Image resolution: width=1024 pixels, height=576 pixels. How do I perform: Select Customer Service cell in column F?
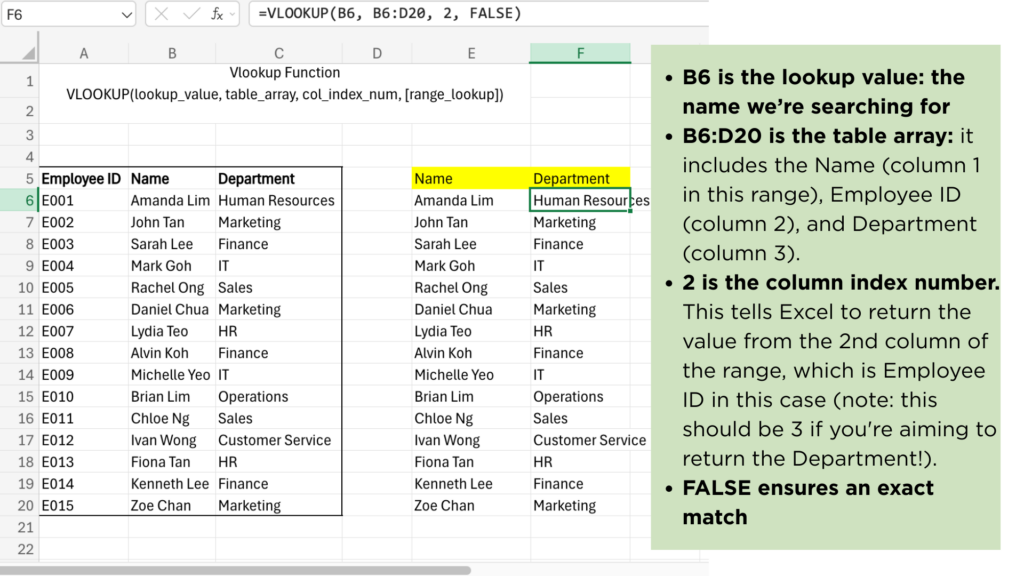[x=580, y=440]
